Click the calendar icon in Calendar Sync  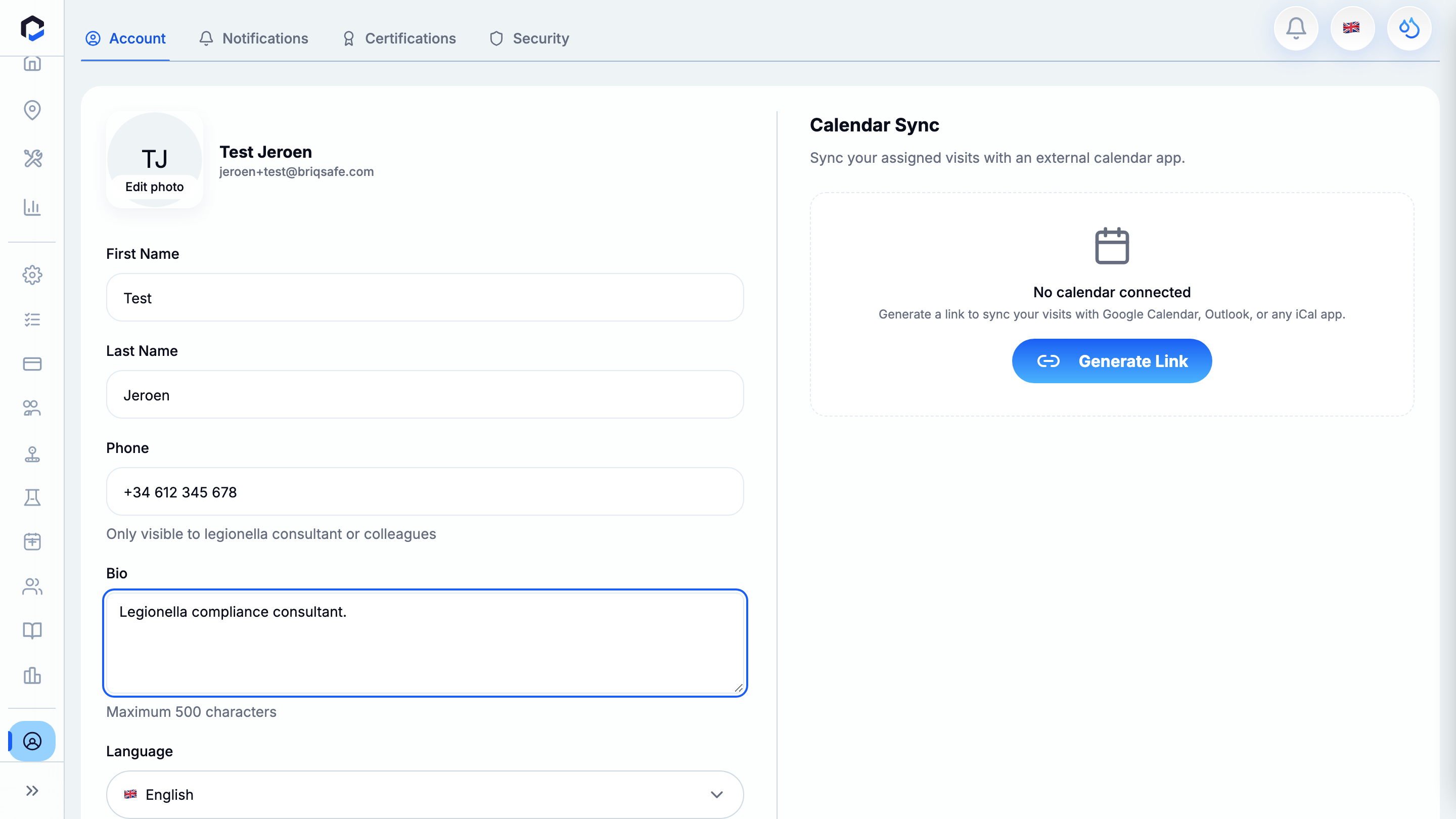pyautogui.click(x=1112, y=246)
